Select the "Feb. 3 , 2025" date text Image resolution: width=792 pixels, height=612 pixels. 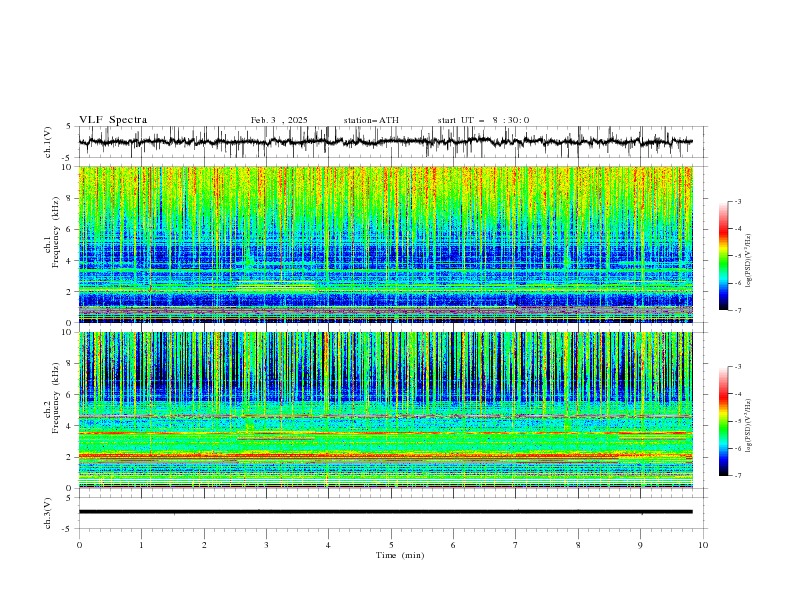coord(279,120)
